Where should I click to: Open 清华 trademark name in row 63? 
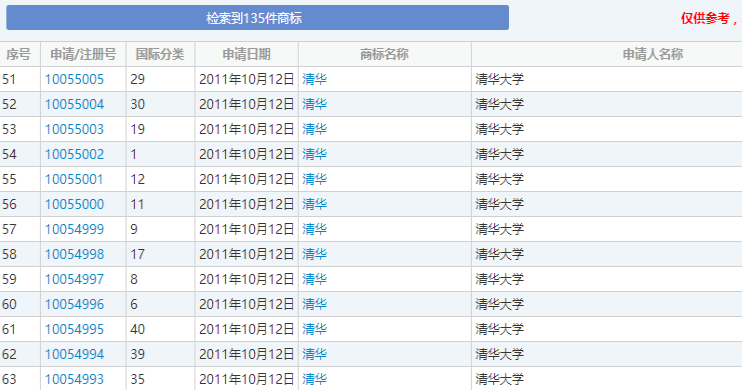[315, 379]
